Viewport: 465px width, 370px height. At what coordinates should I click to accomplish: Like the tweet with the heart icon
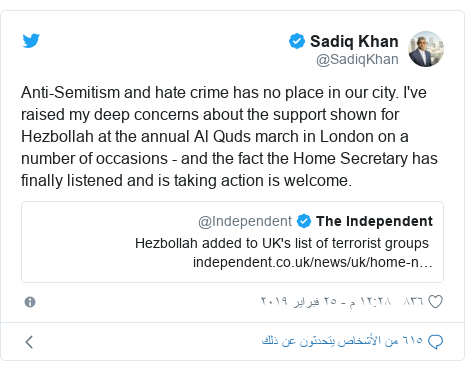[435, 302]
